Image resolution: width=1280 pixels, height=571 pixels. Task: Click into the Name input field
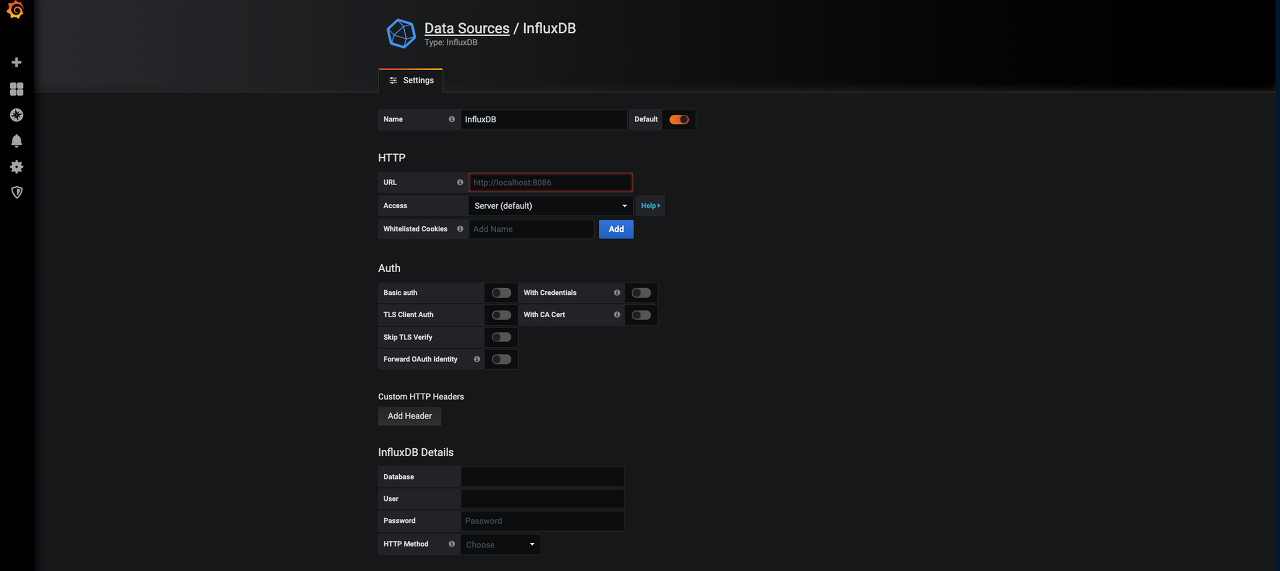544,119
